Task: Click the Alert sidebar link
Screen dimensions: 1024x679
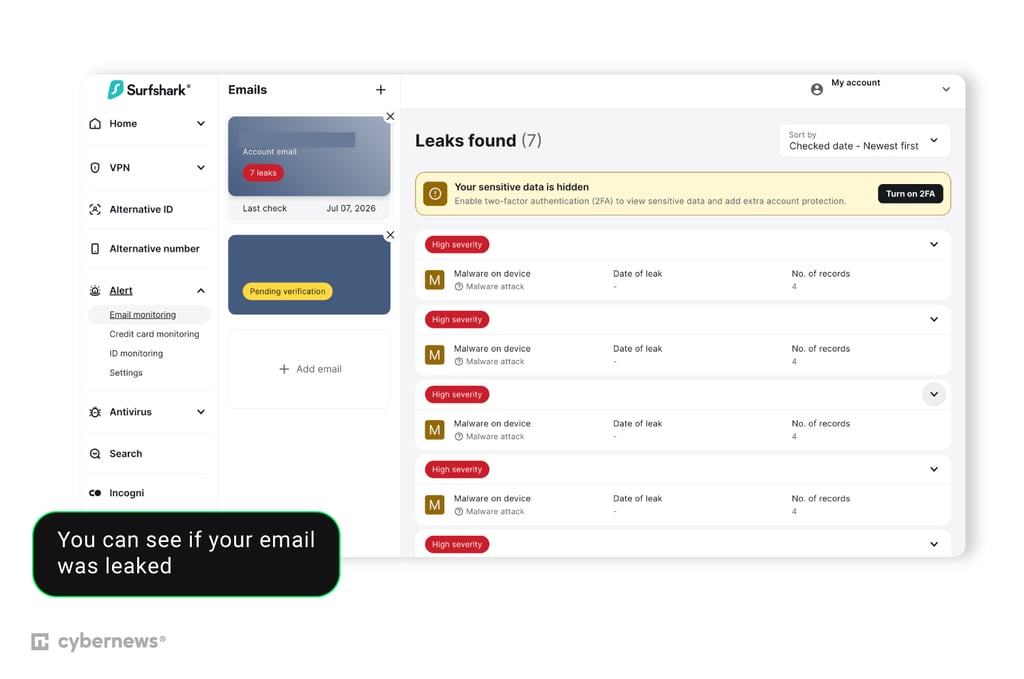Action: pos(121,291)
